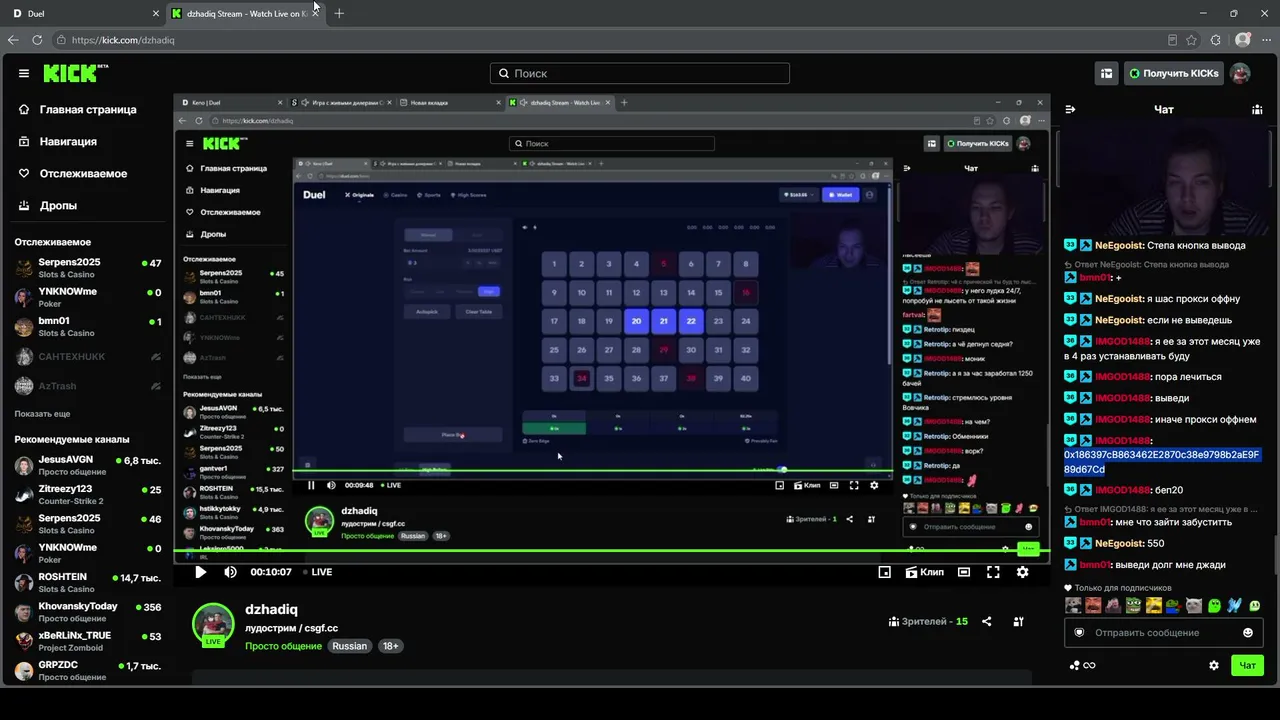
Task: Open the chat users list icon
Action: [1257, 109]
